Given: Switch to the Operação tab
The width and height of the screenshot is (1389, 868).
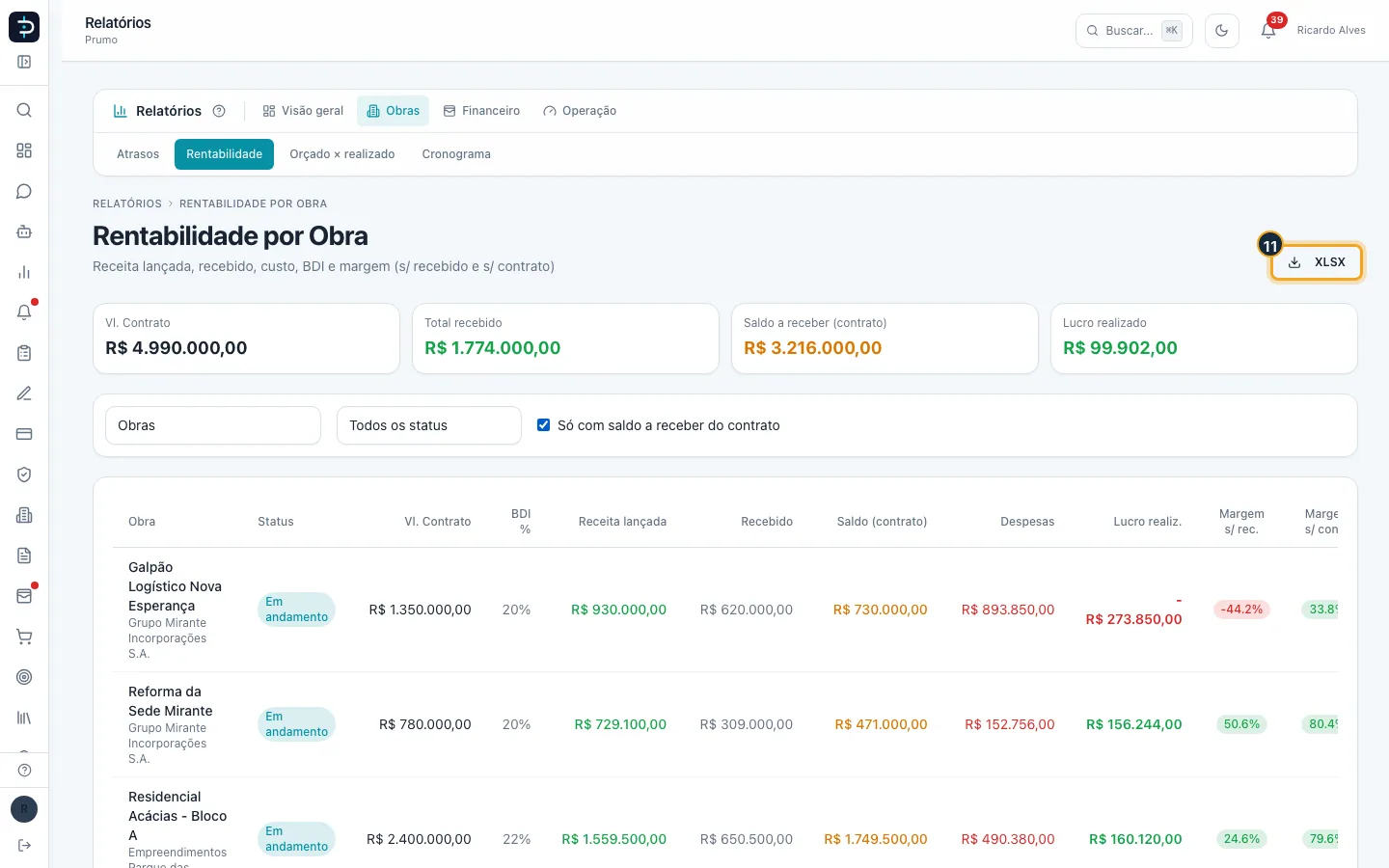Looking at the screenshot, I should pyautogui.click(x=580, y=111).
